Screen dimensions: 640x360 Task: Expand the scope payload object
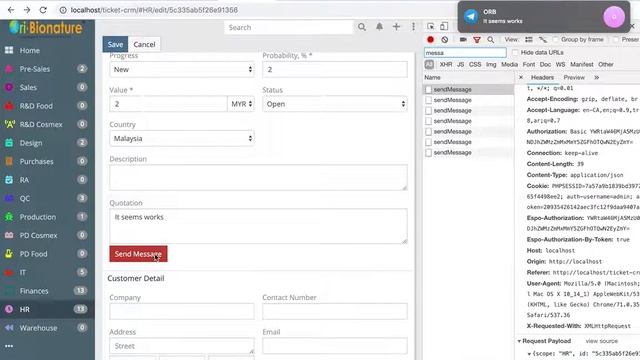(x=529, y=353)
